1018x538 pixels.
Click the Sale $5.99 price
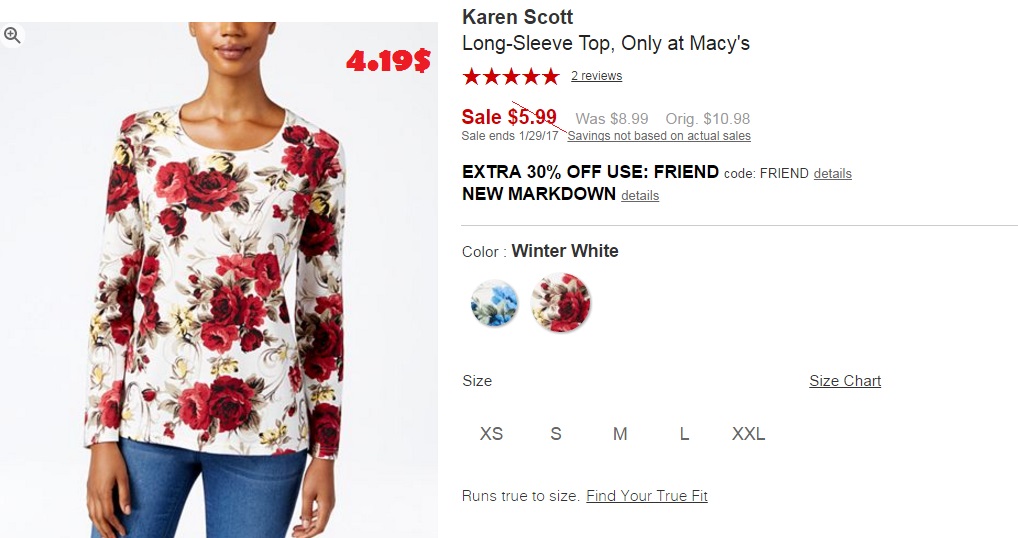point(509,117)
